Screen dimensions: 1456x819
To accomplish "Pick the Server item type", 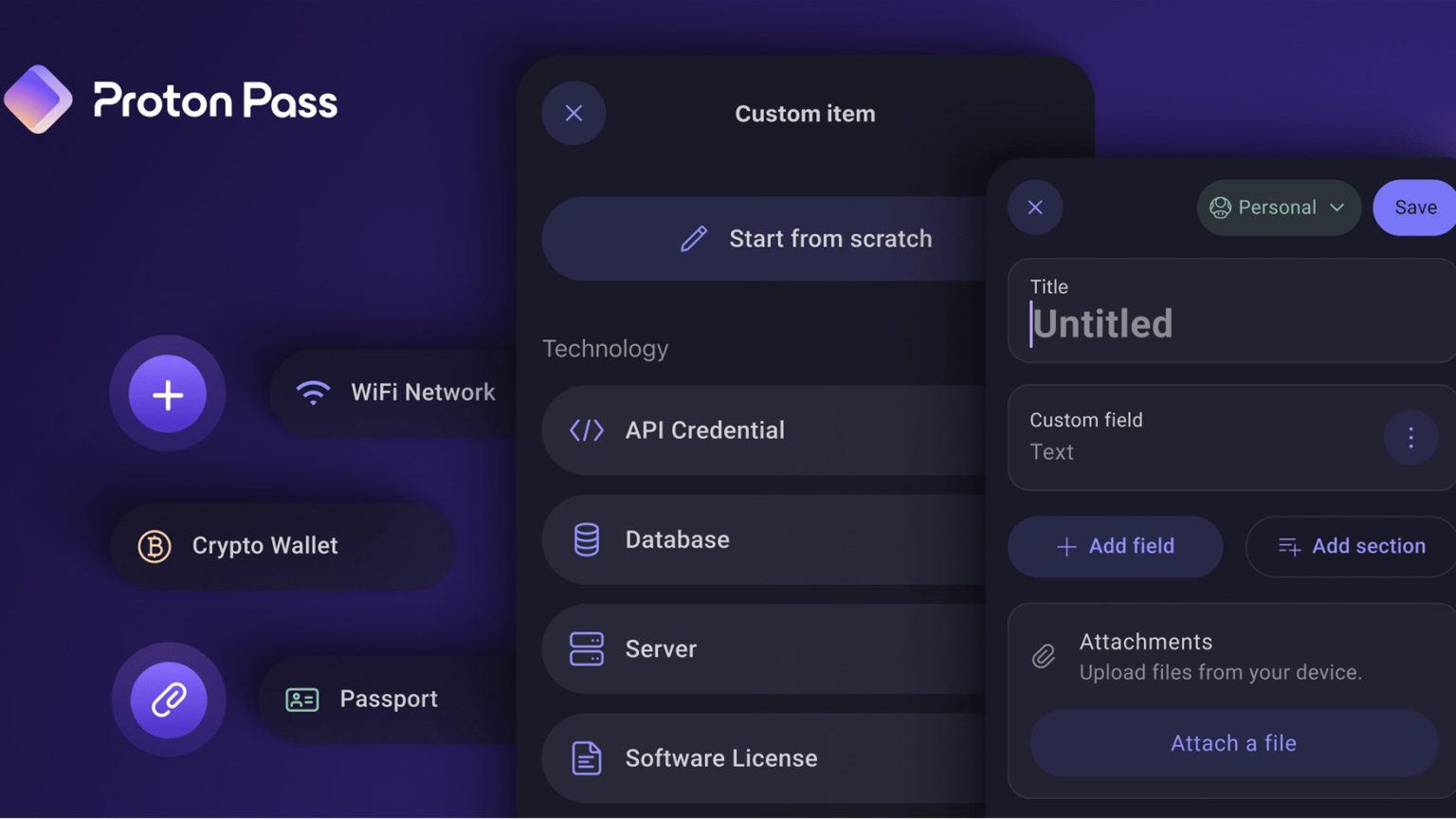I will (x=661, y=649).
